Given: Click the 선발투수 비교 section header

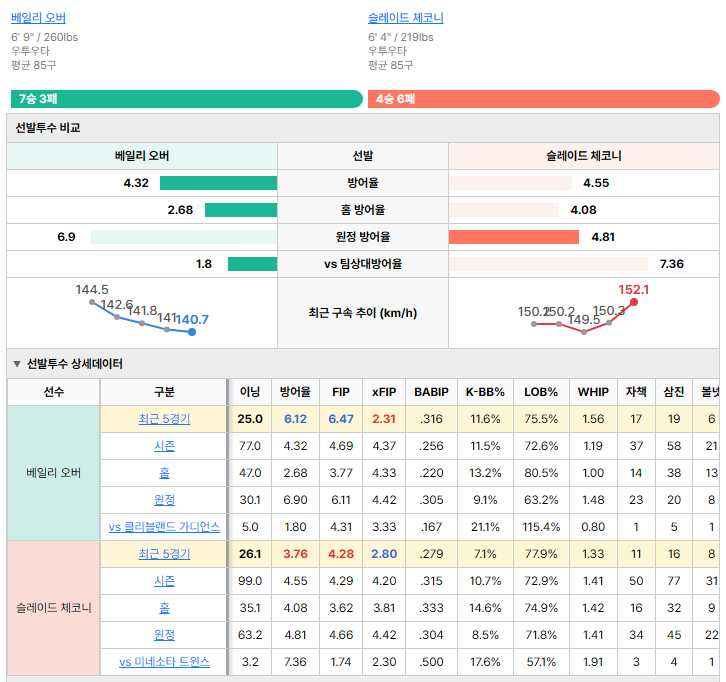Looking at the screenshot, I should click(x=363, y=128).
